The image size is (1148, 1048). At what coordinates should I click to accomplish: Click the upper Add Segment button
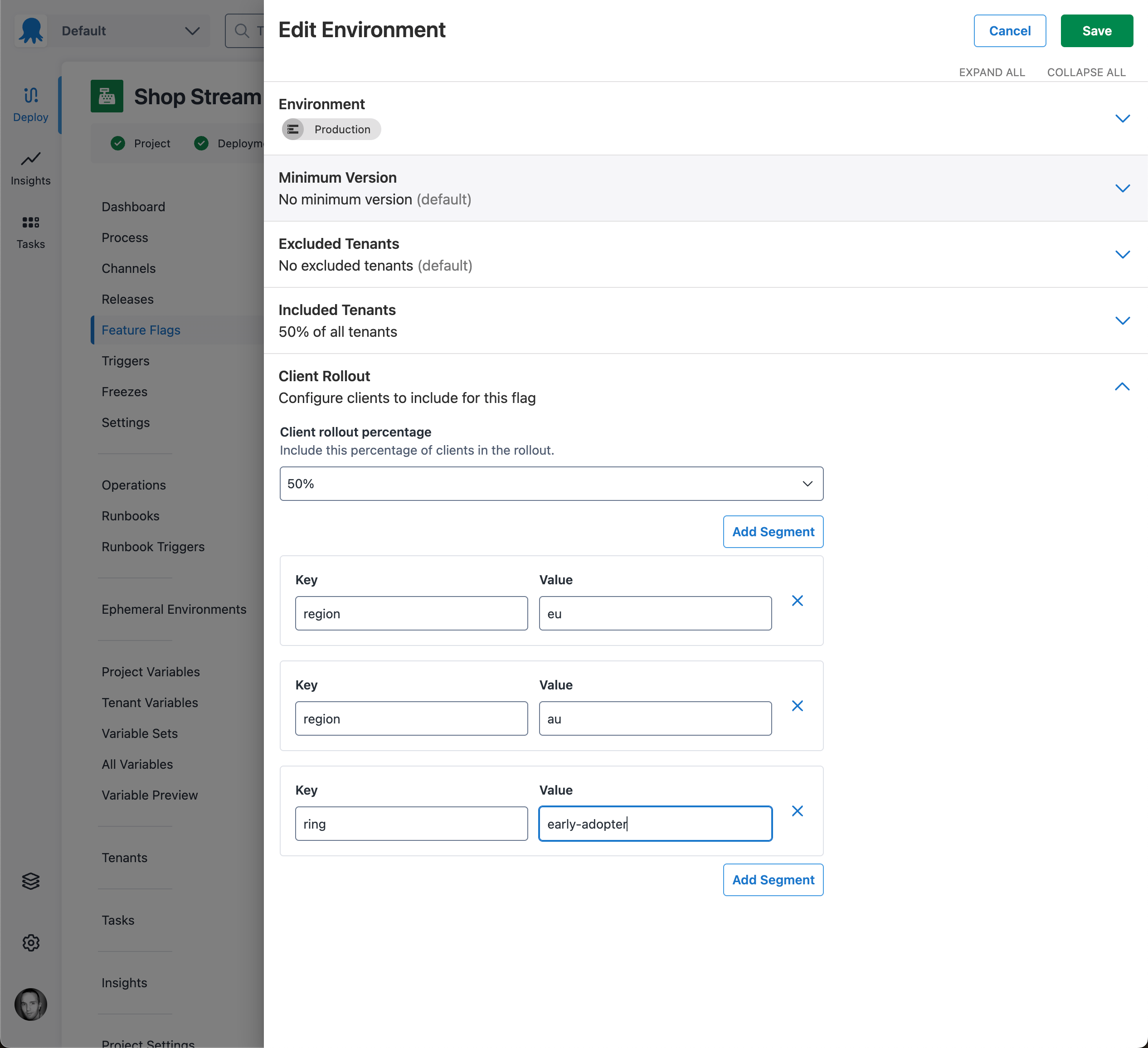773,532
